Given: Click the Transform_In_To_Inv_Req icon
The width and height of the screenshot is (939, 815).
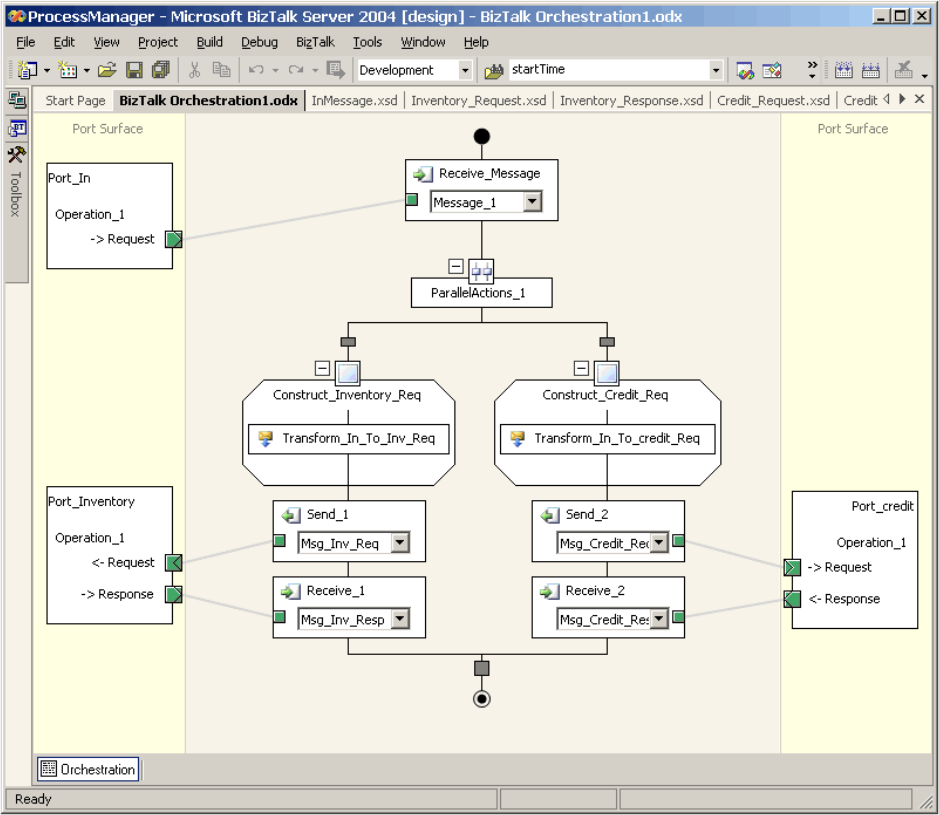Looking at the screenshot, I should [x=265, y=439].
